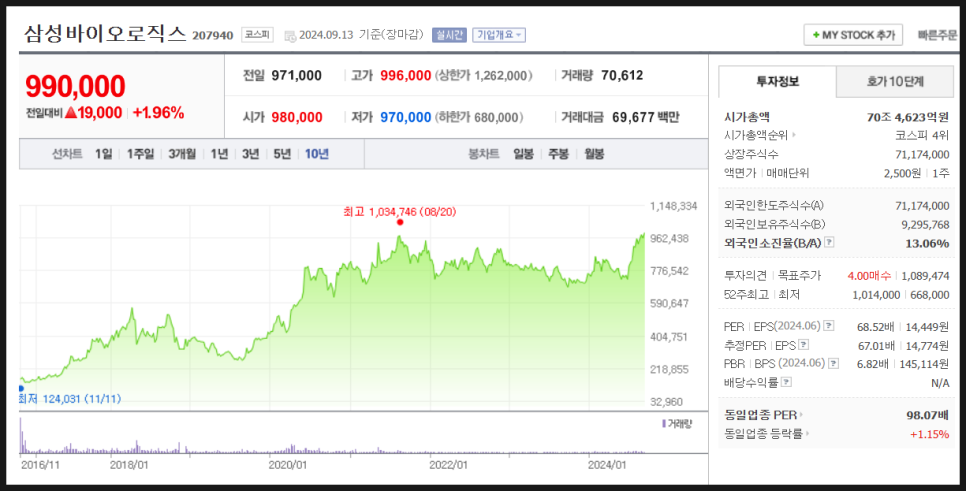Click the 52-week high 1,014,000
Screen dimensions: 966x491
[876, 295]
